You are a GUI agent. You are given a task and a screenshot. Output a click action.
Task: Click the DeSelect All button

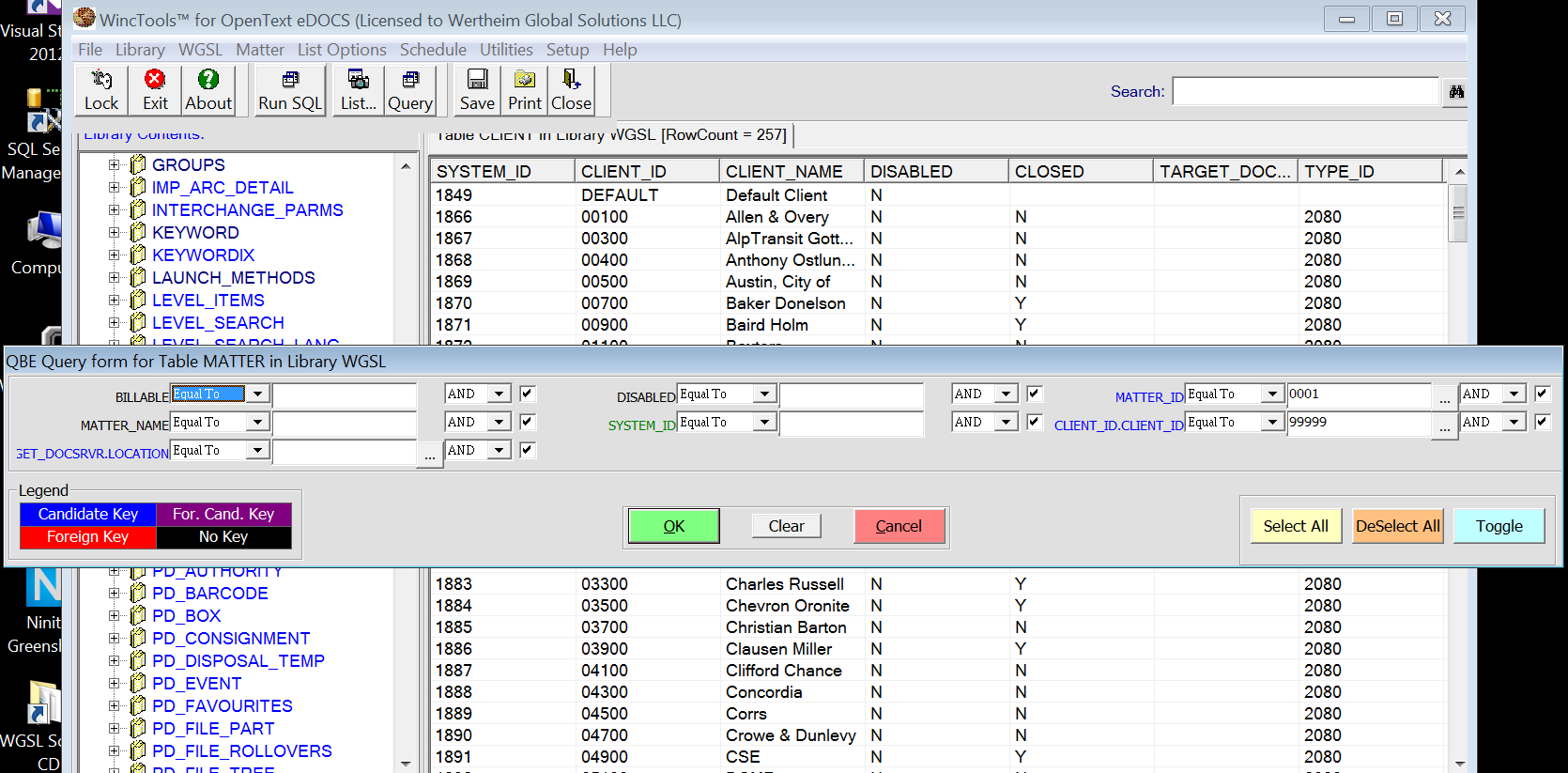click(1398, 526)
